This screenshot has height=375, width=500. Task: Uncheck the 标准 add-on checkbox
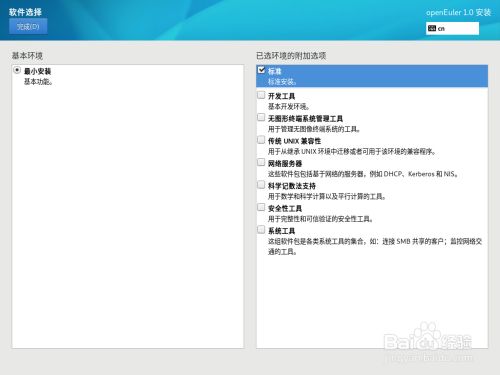(262, 70)
